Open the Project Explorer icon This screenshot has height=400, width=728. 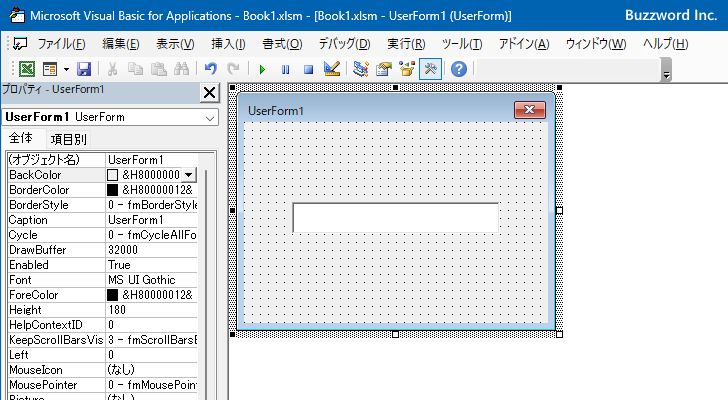361,70
